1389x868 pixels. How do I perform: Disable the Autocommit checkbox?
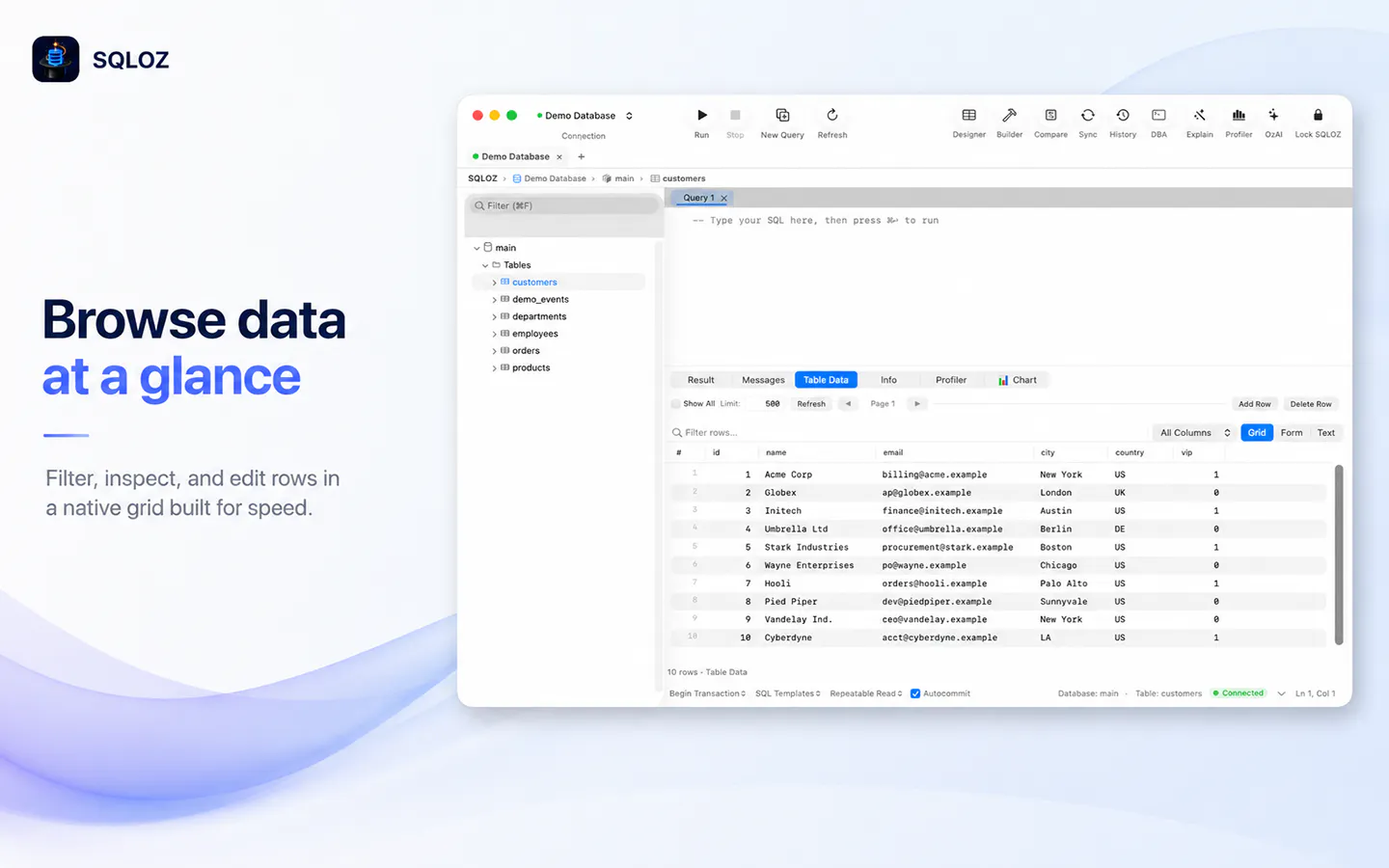click(x=915, y=693)
